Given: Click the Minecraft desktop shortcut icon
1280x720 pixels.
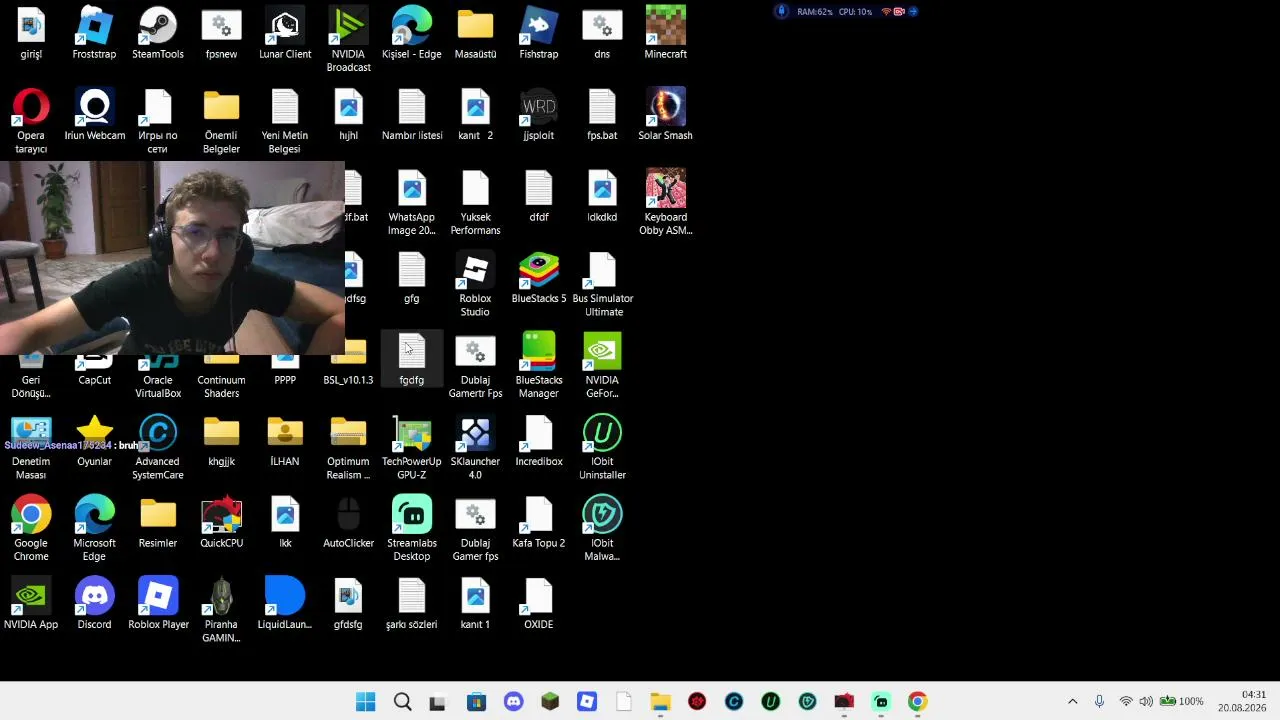Looking at the screenshot, I should point(665,33).
